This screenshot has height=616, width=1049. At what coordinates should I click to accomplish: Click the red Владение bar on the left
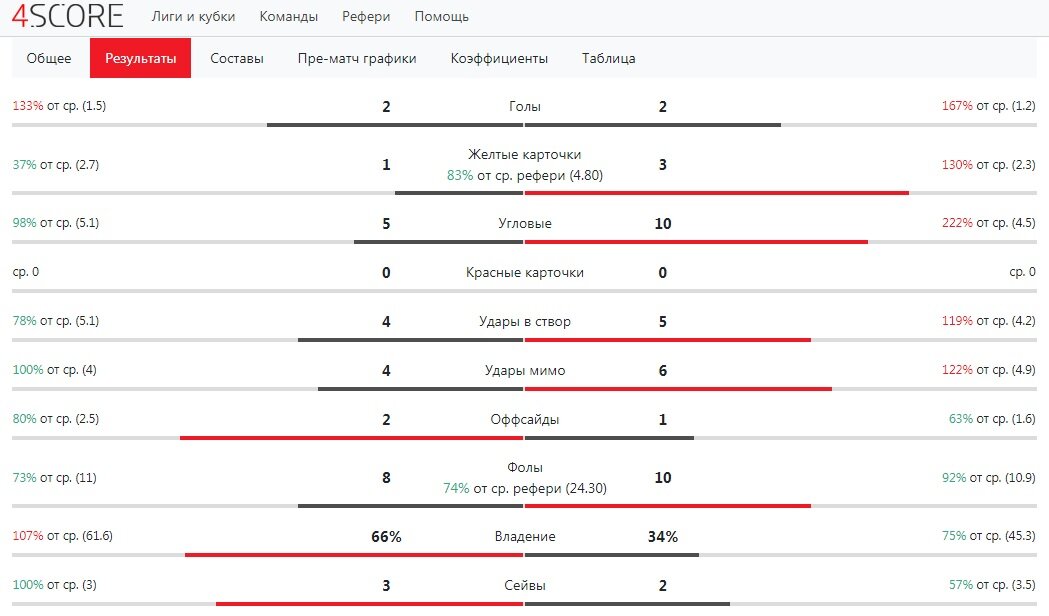pyautogui.click(x=354, y=554)
